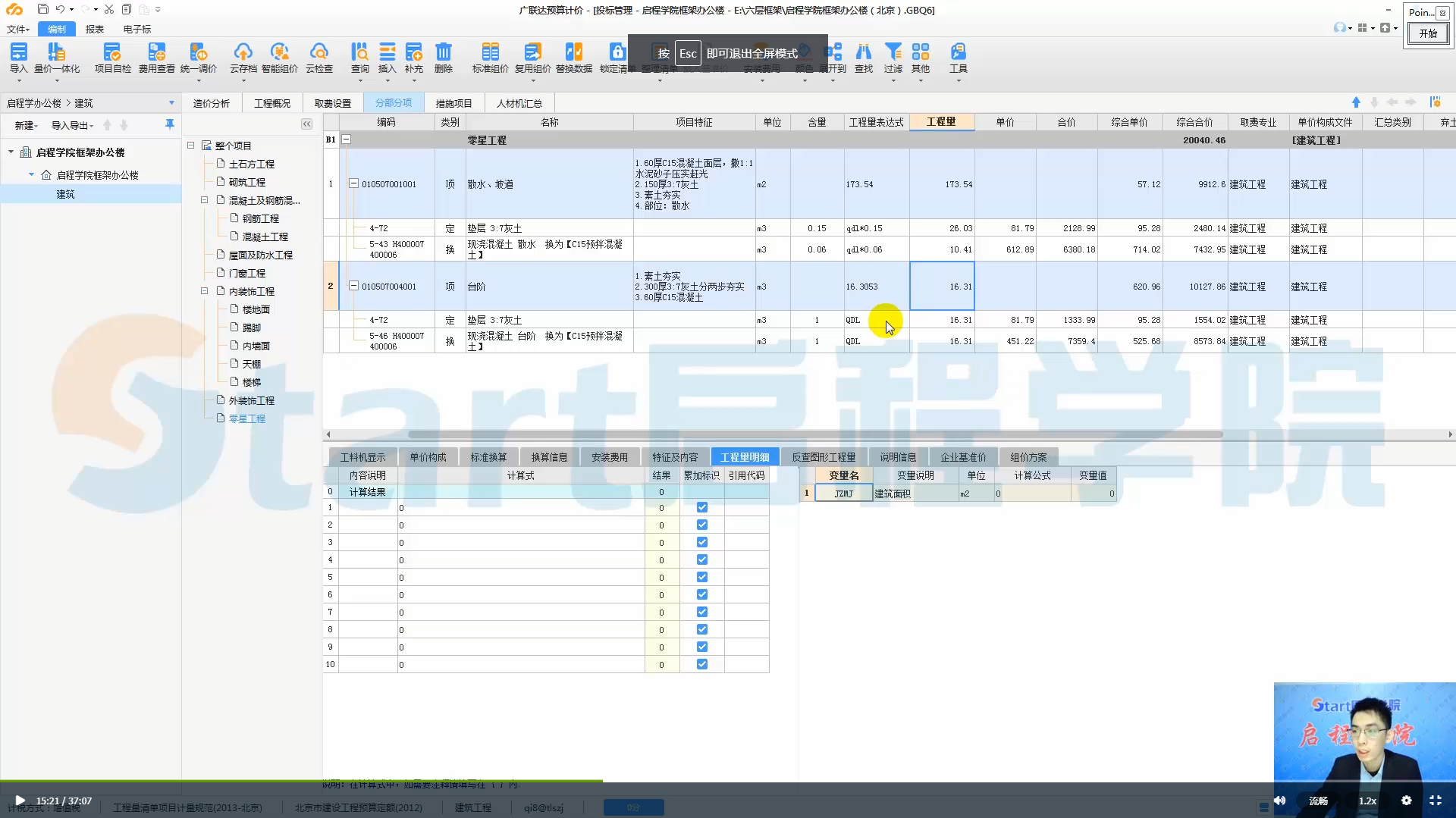Click the pin icon in project panel
Image resolution: width=1456 pixels, height=818 pixels.
pos(170,124)
